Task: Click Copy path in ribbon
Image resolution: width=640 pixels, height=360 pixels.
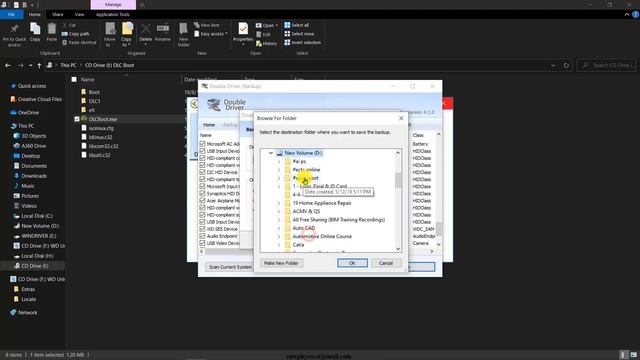Action: click(76, 33)
